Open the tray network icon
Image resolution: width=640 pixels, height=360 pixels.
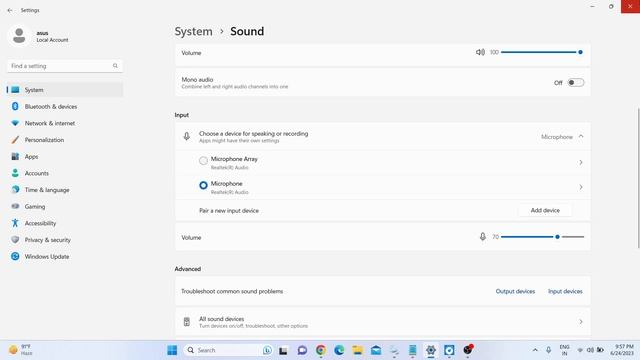point(580,350)
